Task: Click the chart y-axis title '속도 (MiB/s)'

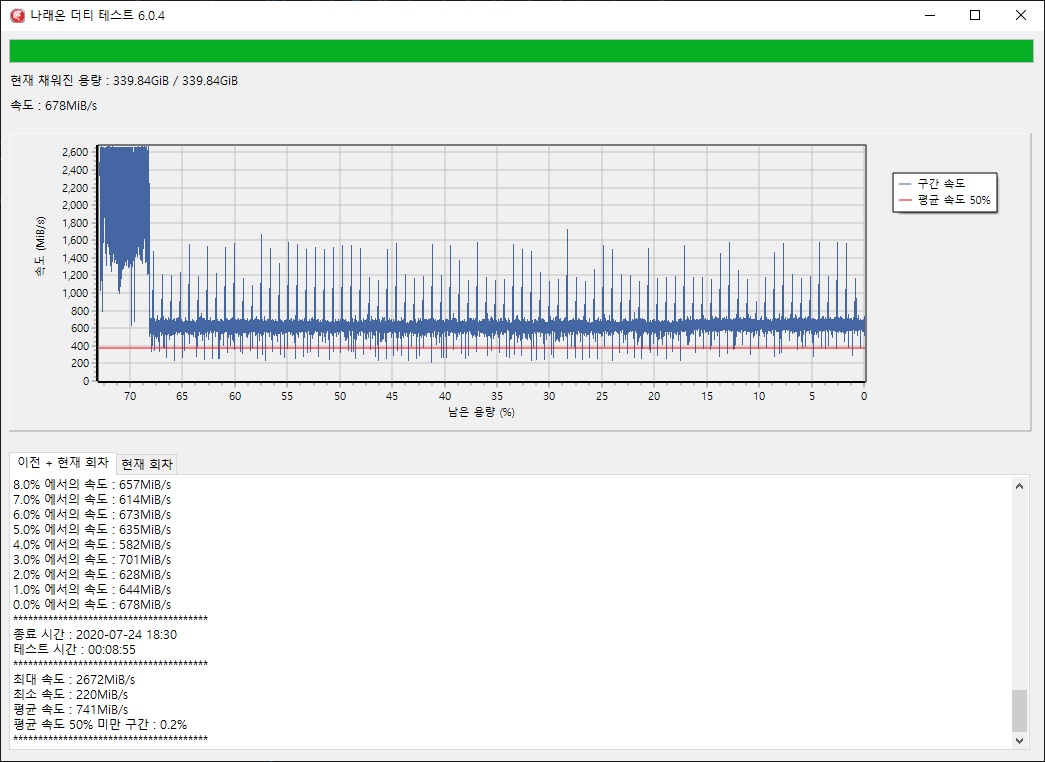Action: pos(41,247)
